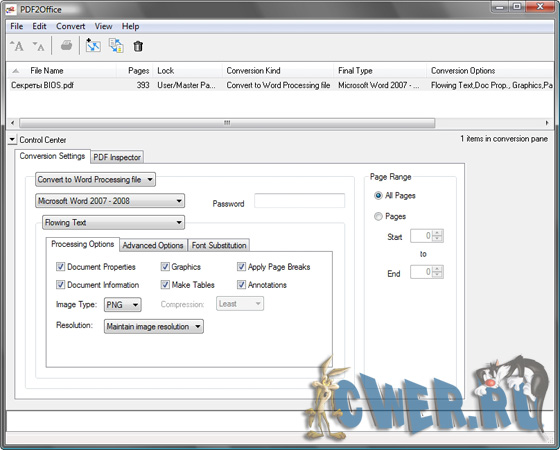Click the trash can delete icon
Viewport: 560px width, 450px height.
138,46
